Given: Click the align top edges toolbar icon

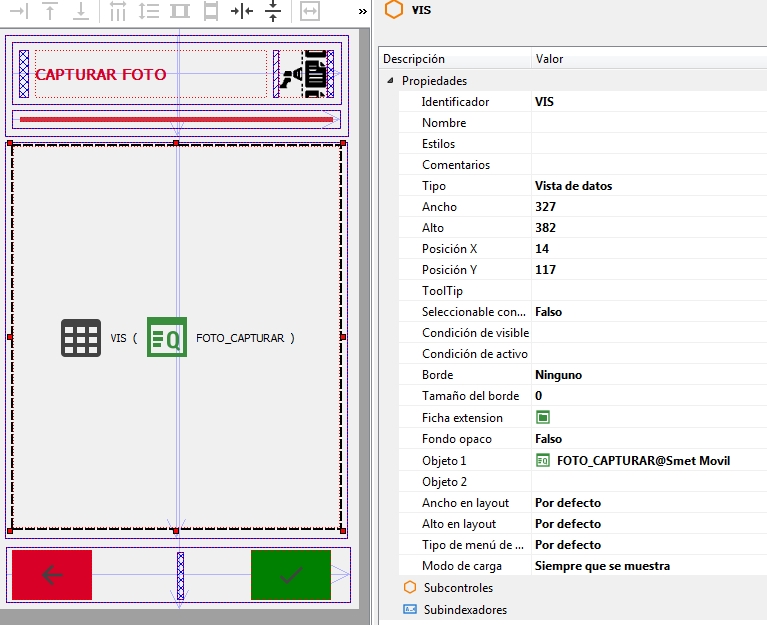Looking at the screenshot, I should tap(50, 11).
